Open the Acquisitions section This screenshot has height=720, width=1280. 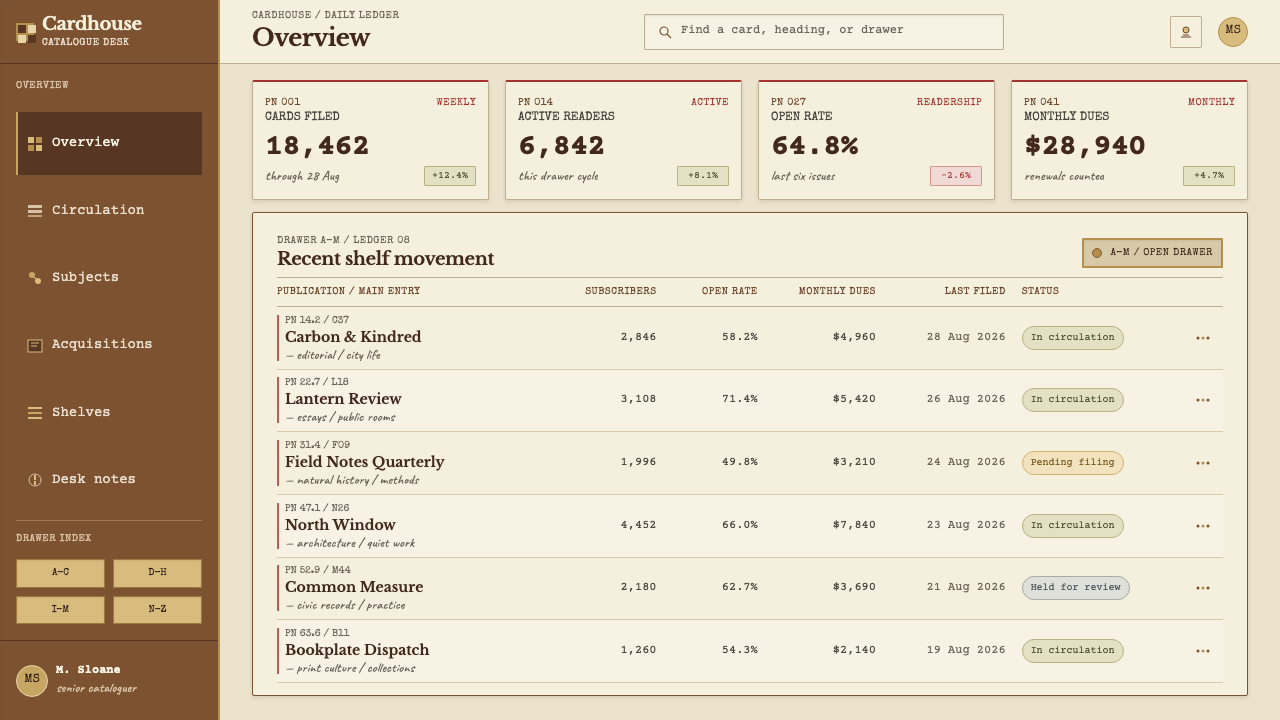point(109,345)
